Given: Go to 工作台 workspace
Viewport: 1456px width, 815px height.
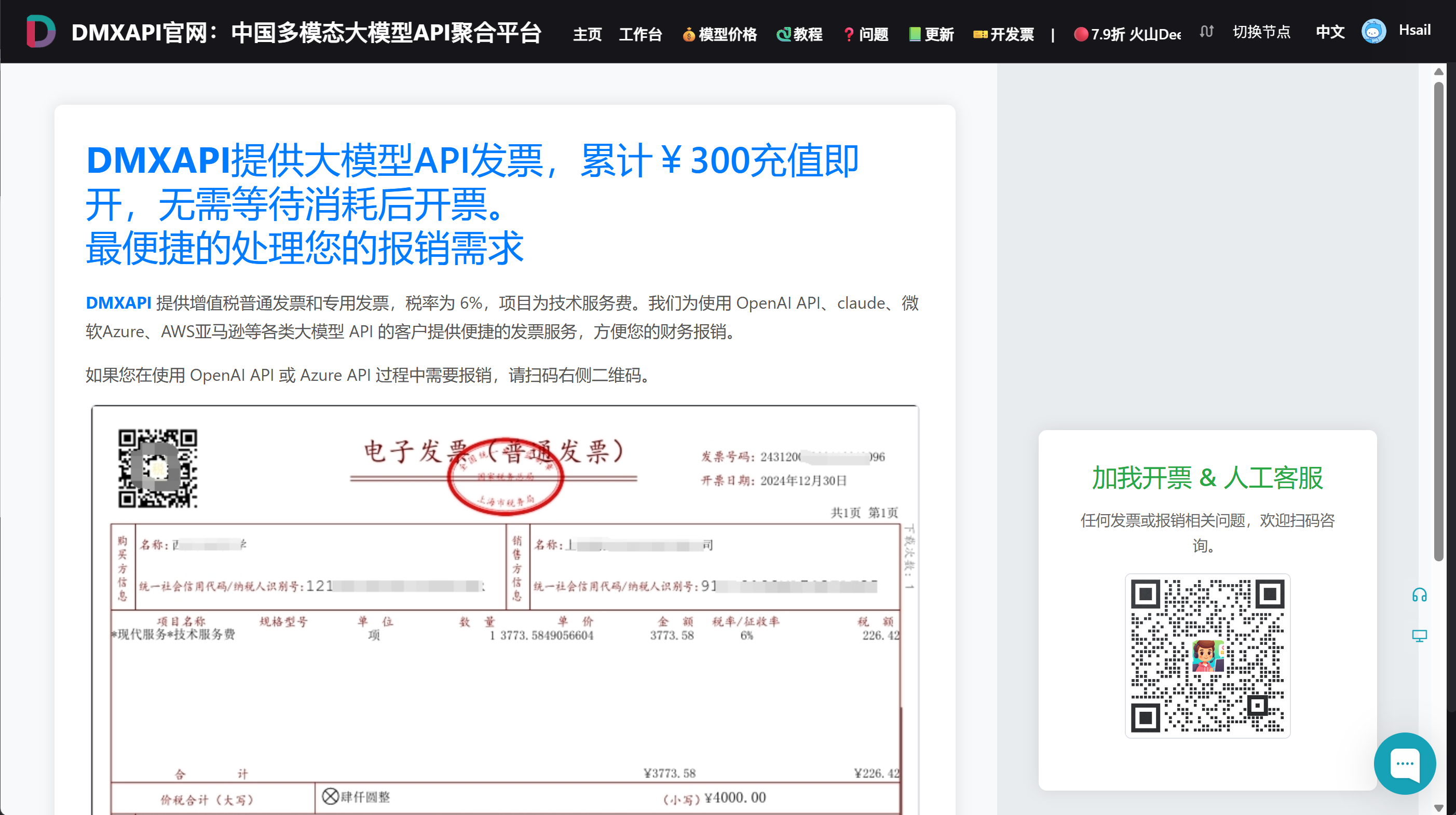Looking at the screenshot, I should pyautogui.click(x=641, y=34).
